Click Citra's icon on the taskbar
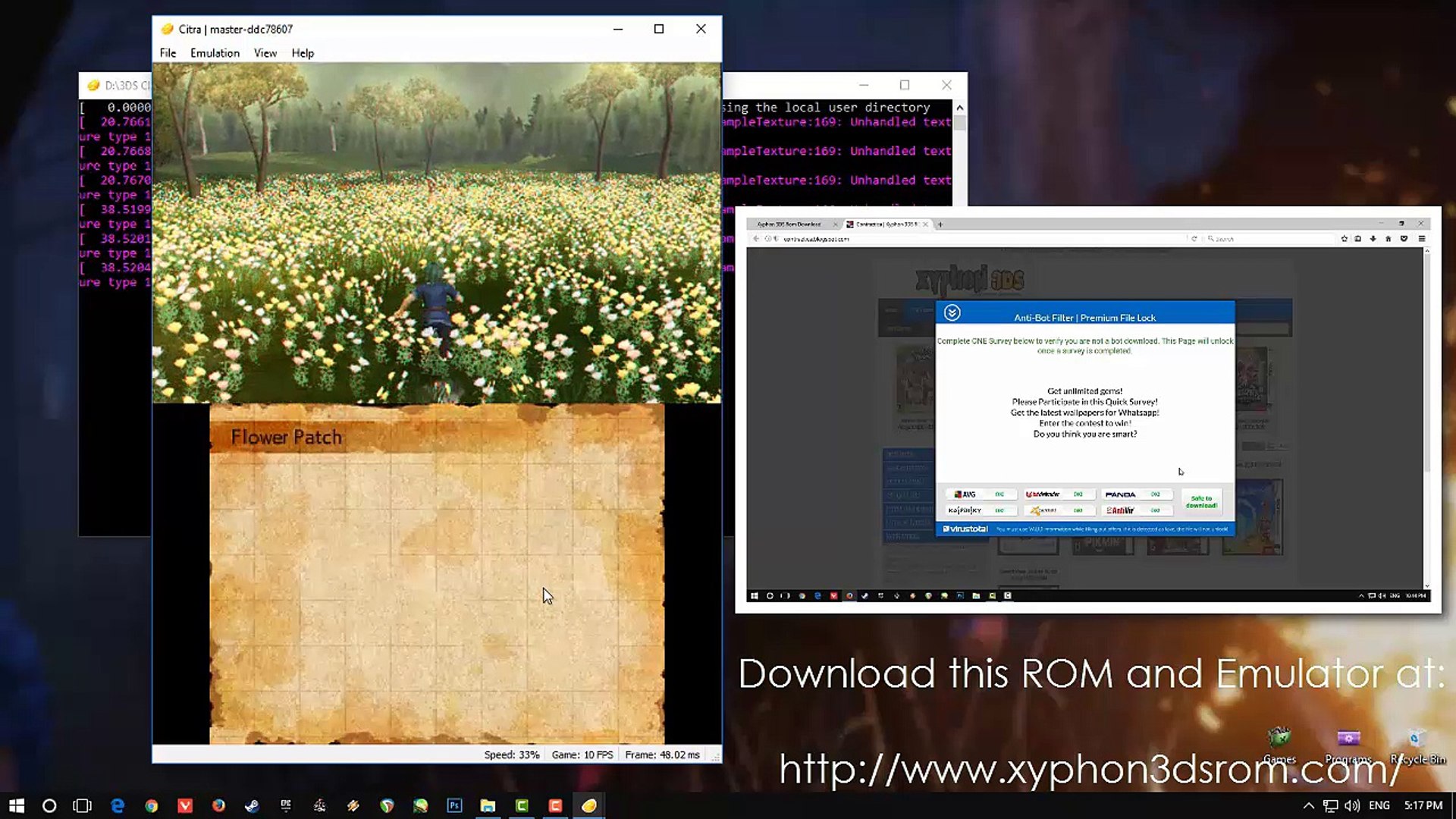1456x819 pixels. coord(588,805)
